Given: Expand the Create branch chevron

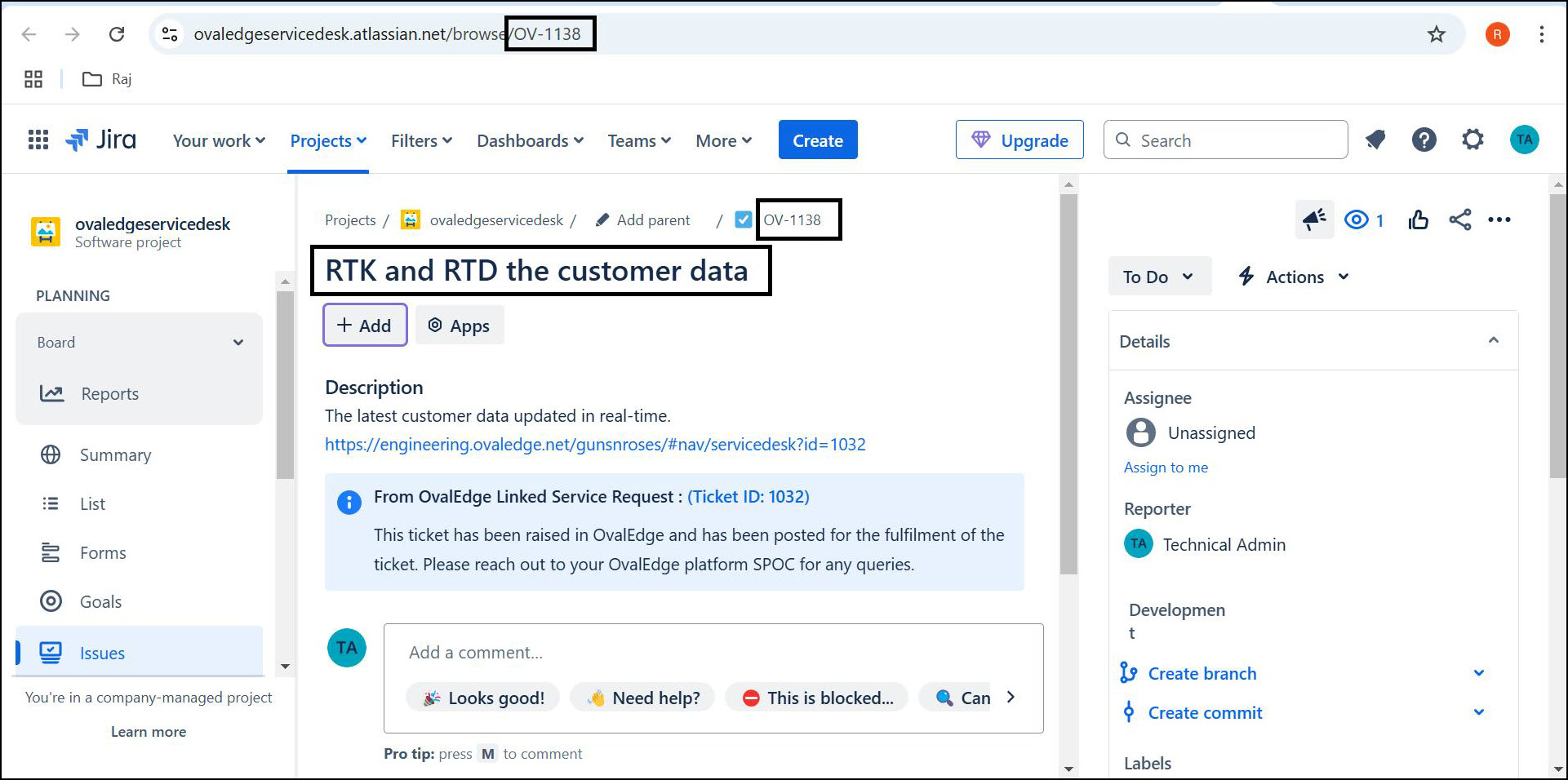Looking at the screenshot, I should [1478, 673].
